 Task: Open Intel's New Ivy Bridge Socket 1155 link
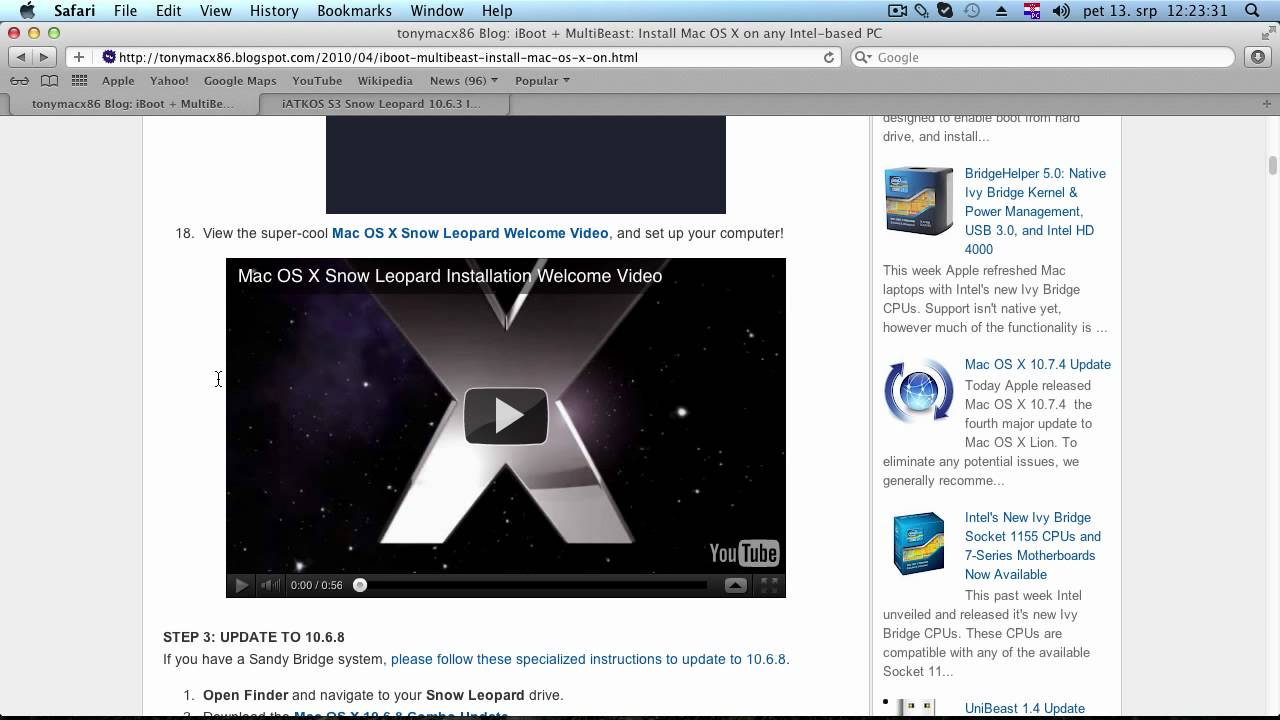coord(1033,546)
